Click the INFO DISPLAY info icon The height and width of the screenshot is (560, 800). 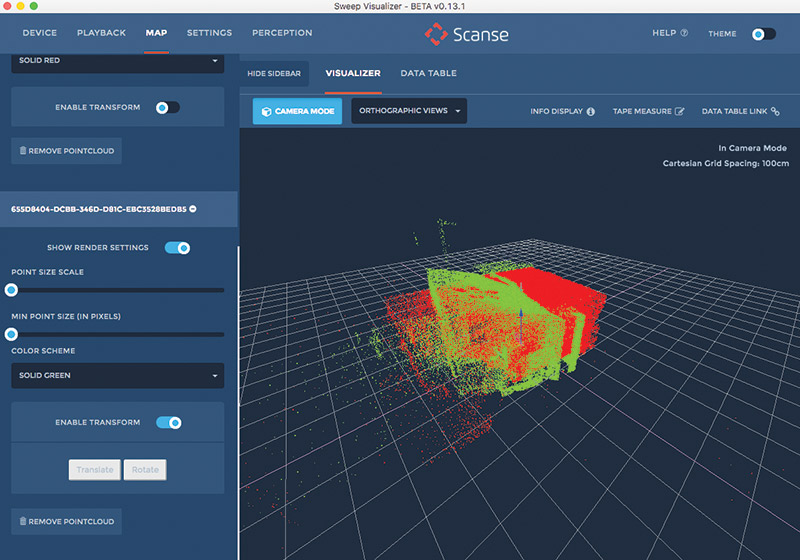pos(591,111)
